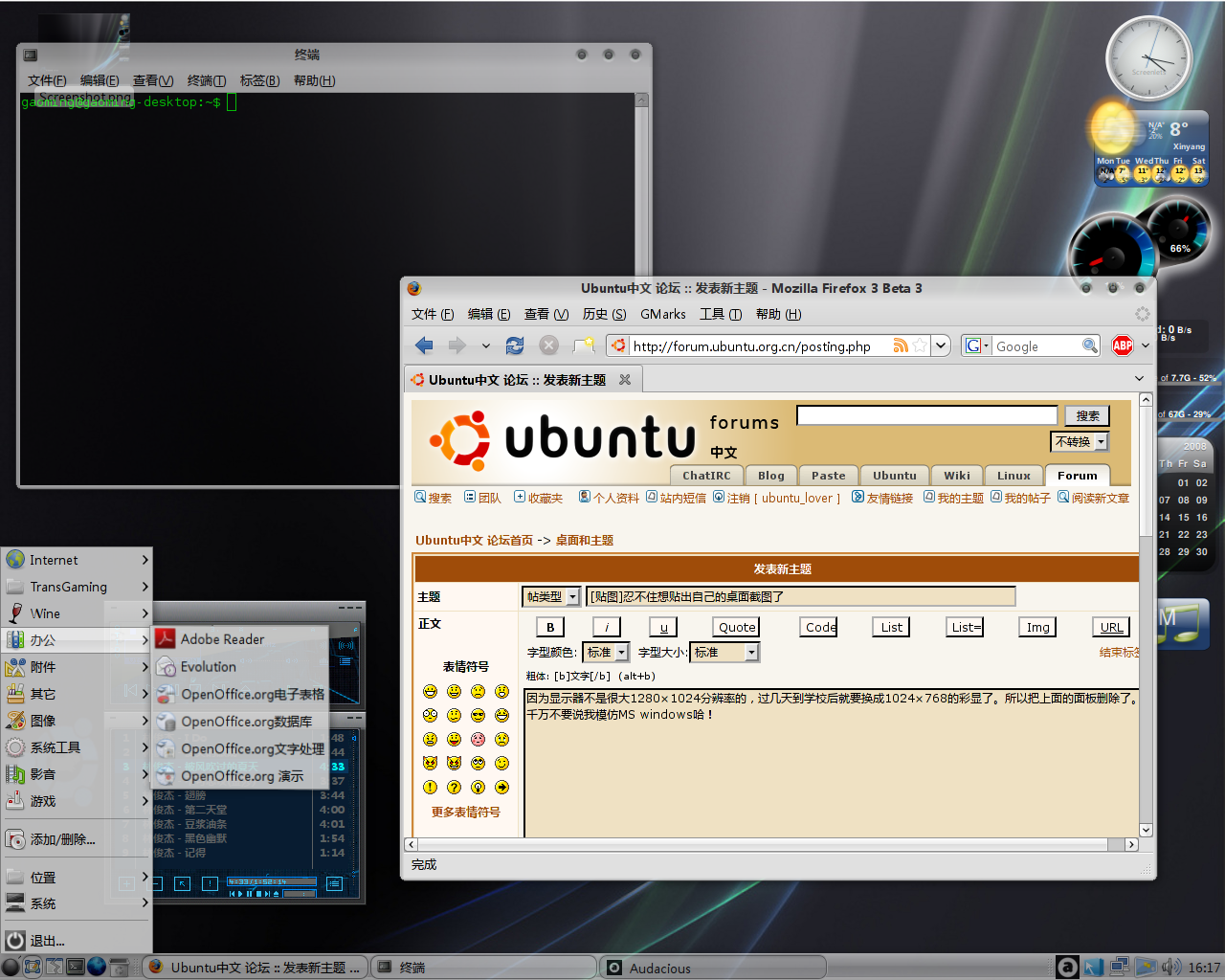Screen dimensions: 1225x980
Task: Open the 历史 (S) menu in Firefox
Action: click(604, 314)
